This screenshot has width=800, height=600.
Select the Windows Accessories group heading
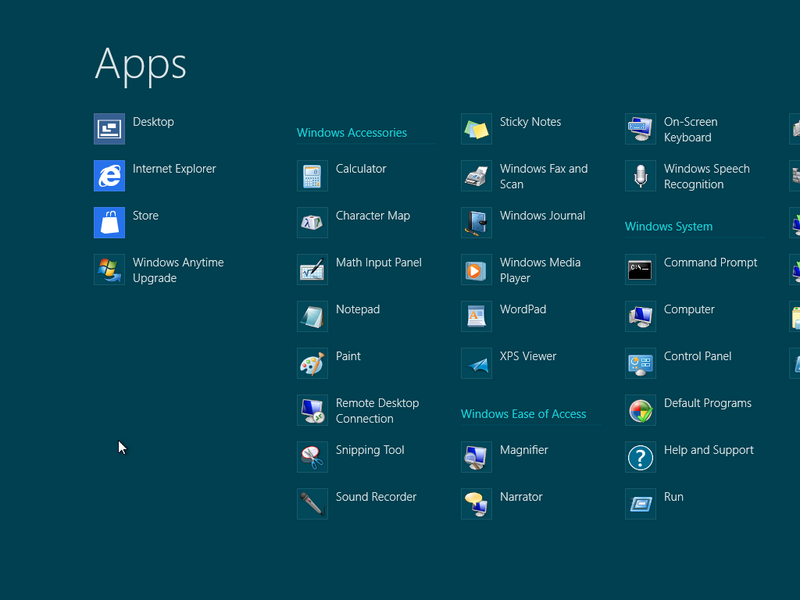(x=352, y=133)
